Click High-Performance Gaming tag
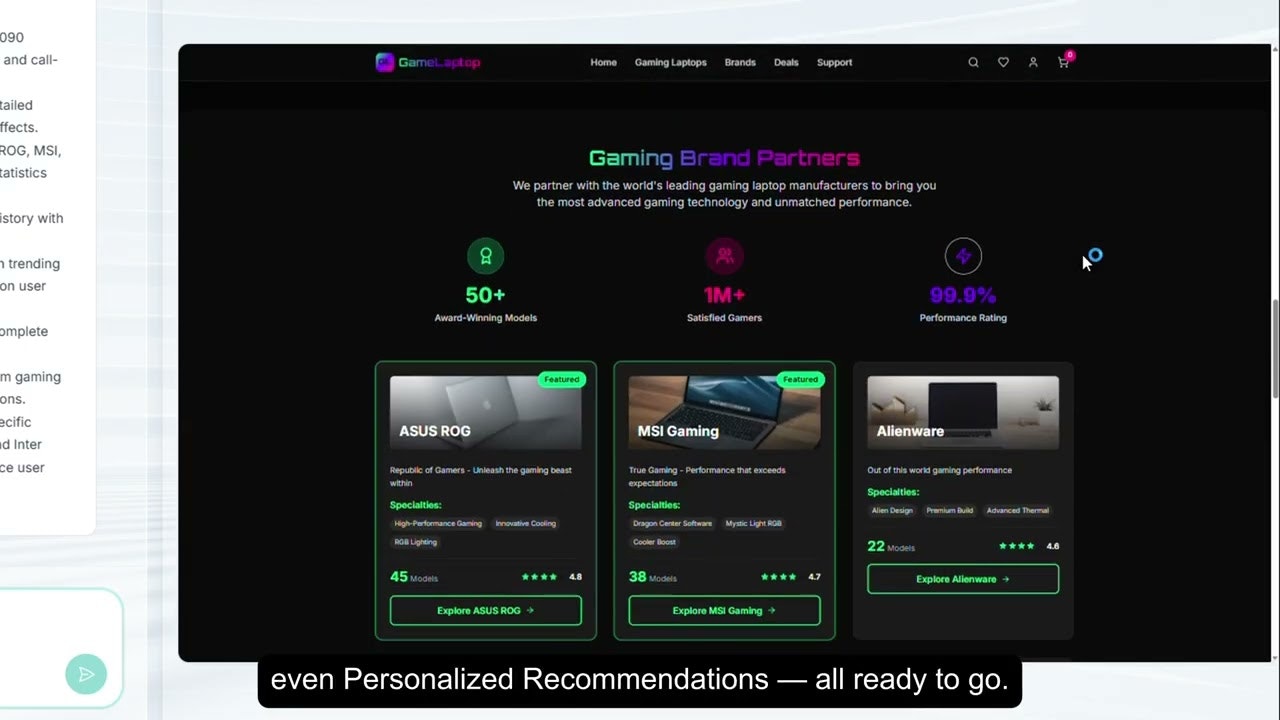The image size is (1280, 720). 438,523
